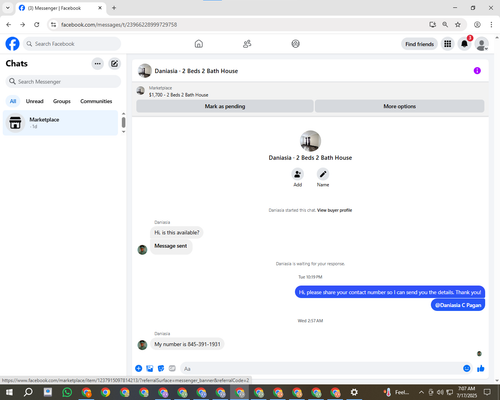Viewport: 500px width, 400px height.
Task: Choose a GIF icon in composer
Action: point(172,368)
